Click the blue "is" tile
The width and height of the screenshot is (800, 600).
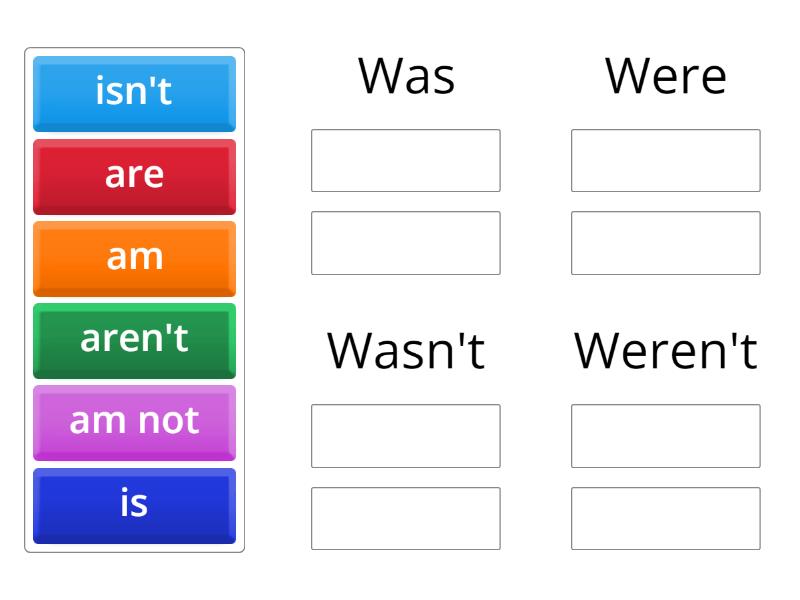[134, 505]
